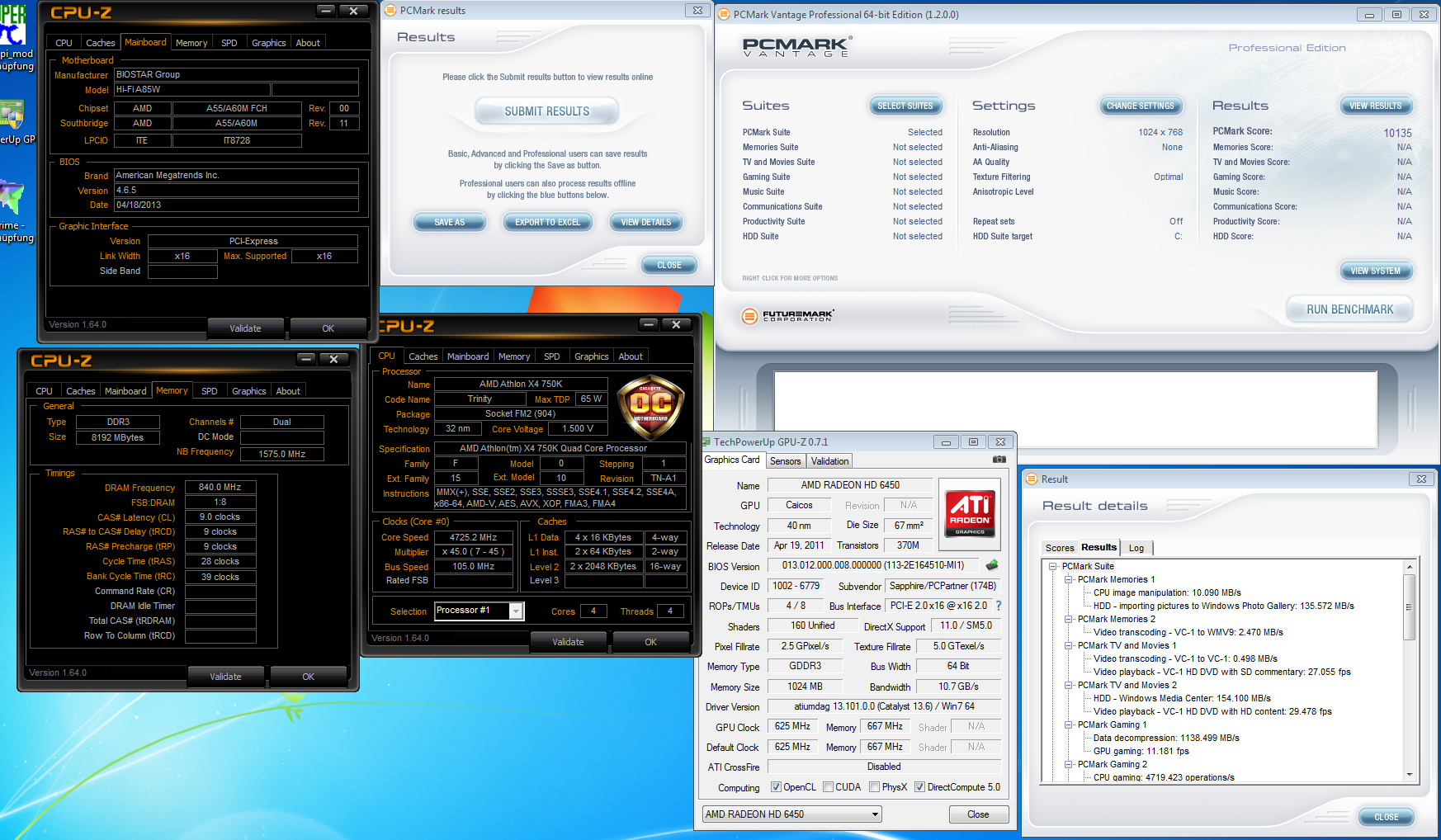The image size is (1441, 840).
Task: Click the VIEW DETAILS button
Action: 646,222
